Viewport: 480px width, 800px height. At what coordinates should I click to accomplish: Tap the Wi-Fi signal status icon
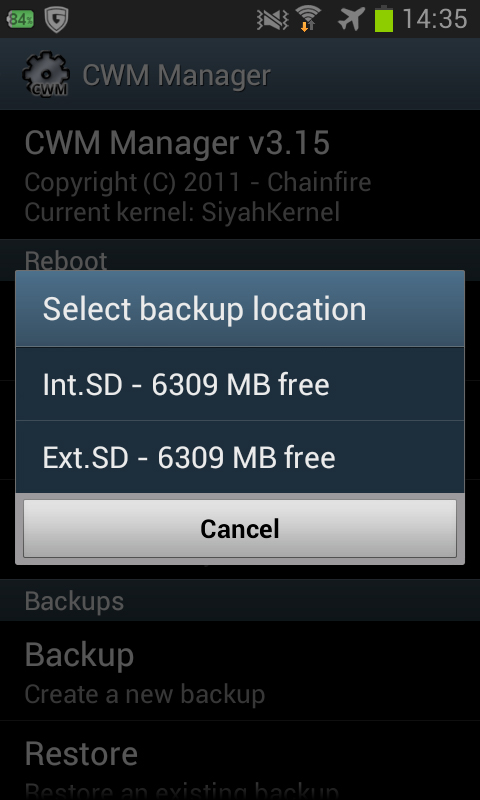(x=308, y=19)
